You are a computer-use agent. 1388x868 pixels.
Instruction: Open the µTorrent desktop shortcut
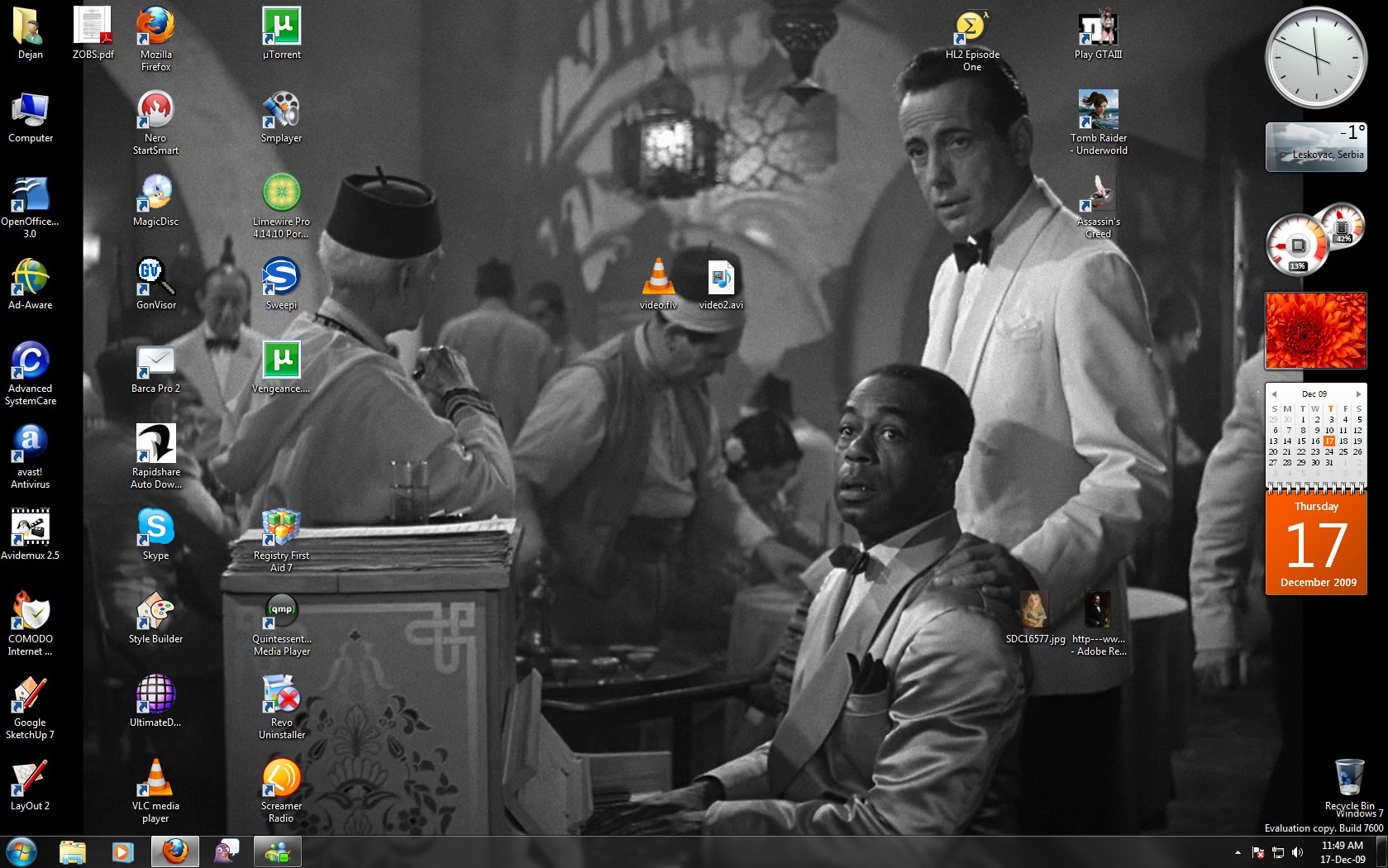point(281,33)
